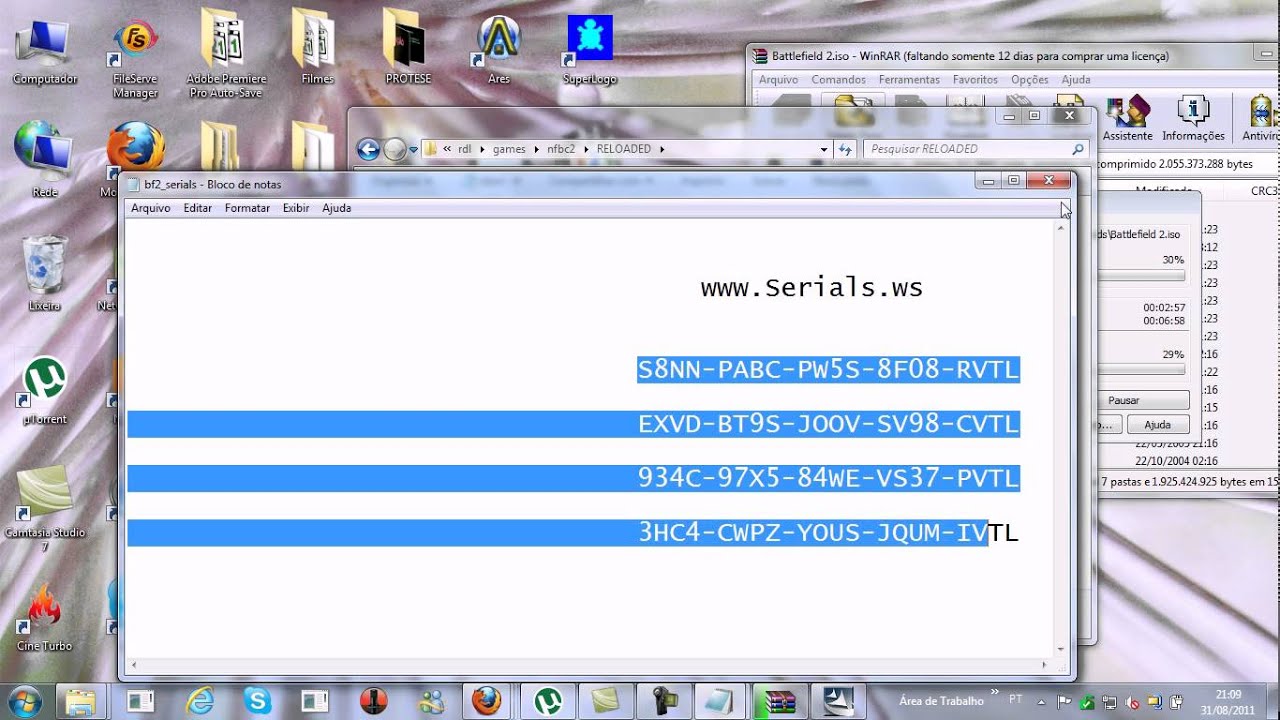Click the rdl breadcrumb in Explorer
The width and height of the screenshot is (1280, 720).
point(465,149)
